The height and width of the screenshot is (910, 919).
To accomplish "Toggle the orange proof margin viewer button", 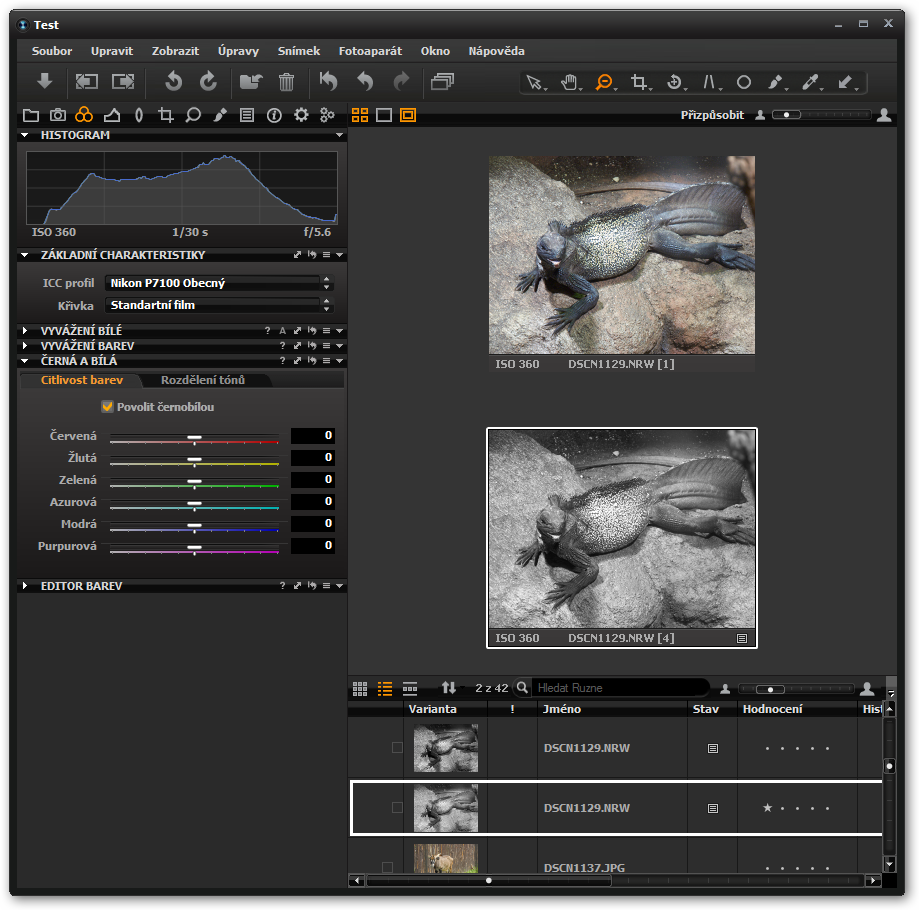I will point(408,115).
